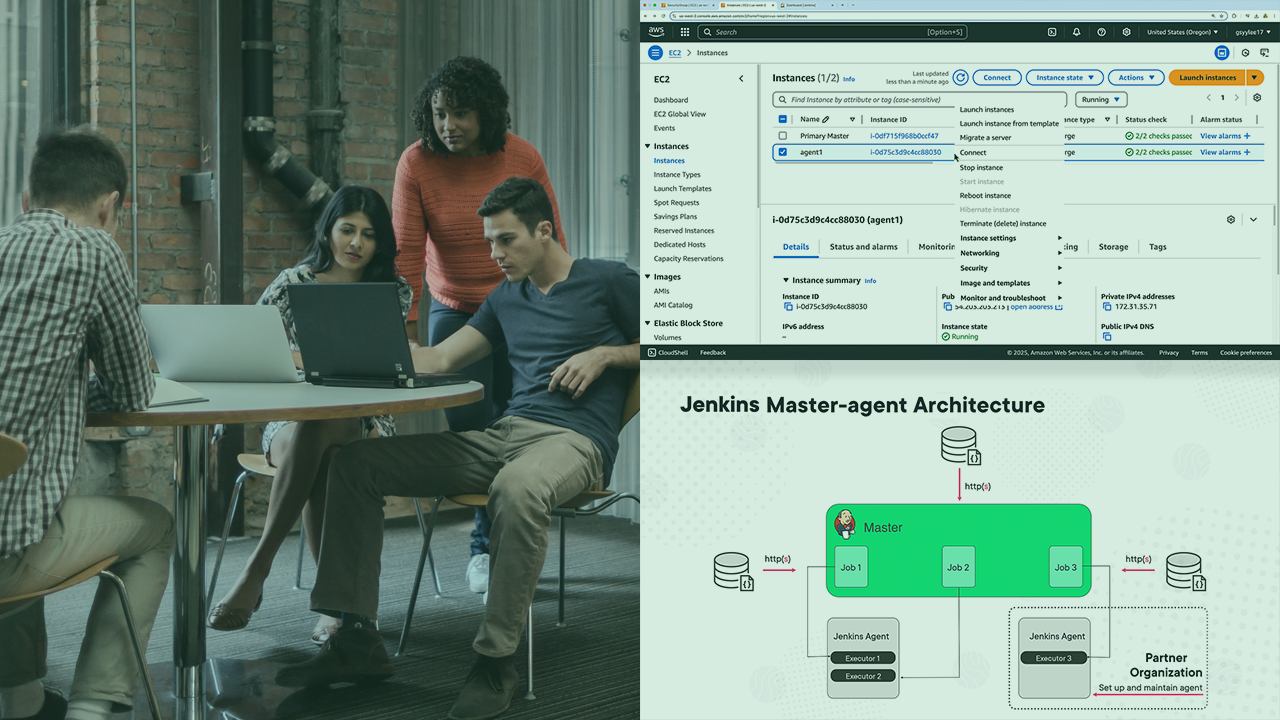Open the AWS services grid menu
Viewport: 1280px width, 720px height.
tap(685, 32)
